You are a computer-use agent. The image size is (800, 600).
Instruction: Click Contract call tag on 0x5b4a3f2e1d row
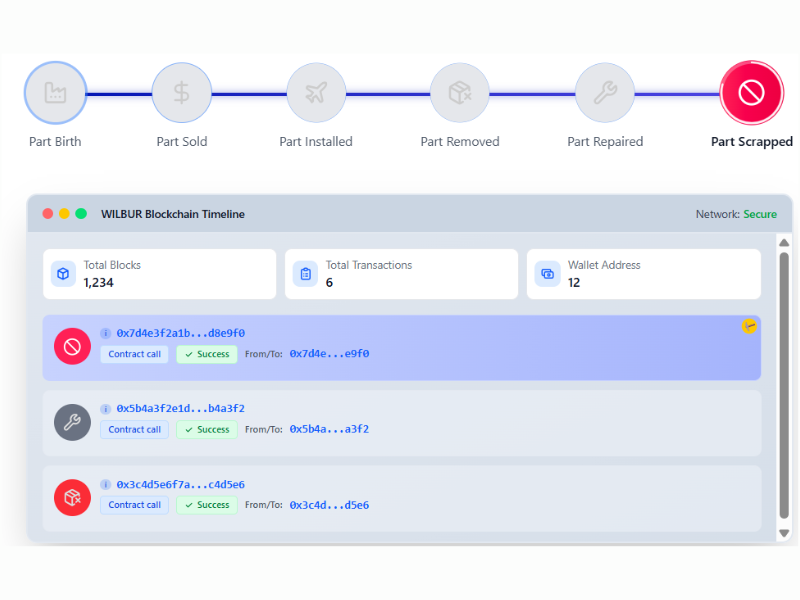pos(134,430)
